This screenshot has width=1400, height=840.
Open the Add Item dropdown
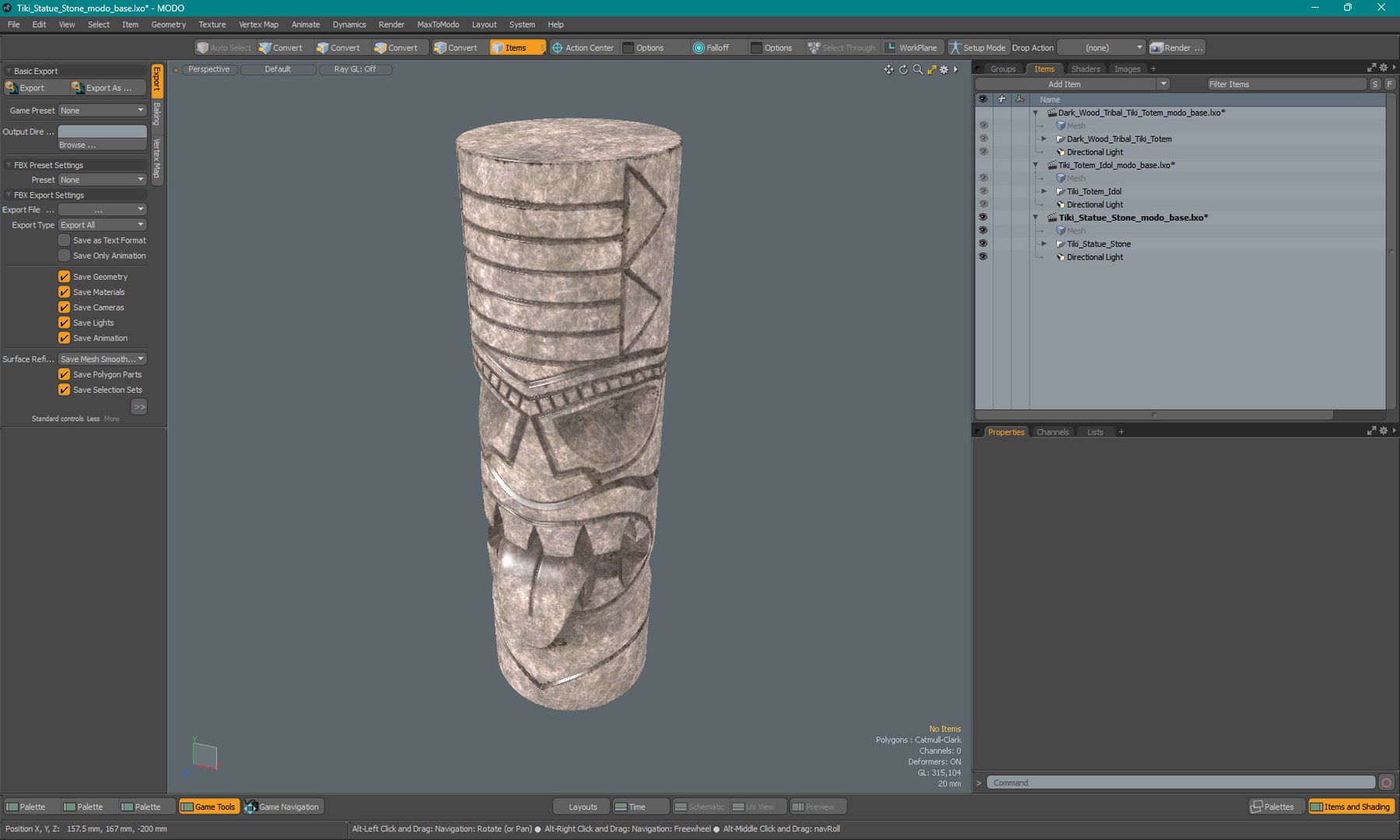tap(1072, 84)
